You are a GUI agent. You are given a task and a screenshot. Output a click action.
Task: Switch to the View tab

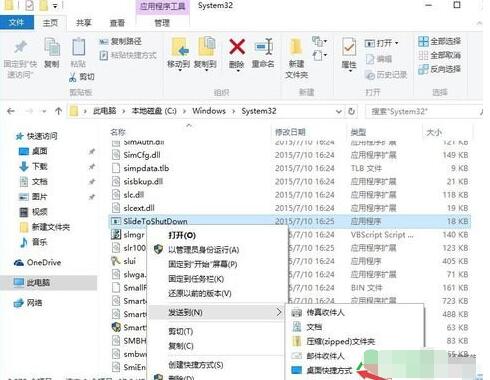coord(117,23)
